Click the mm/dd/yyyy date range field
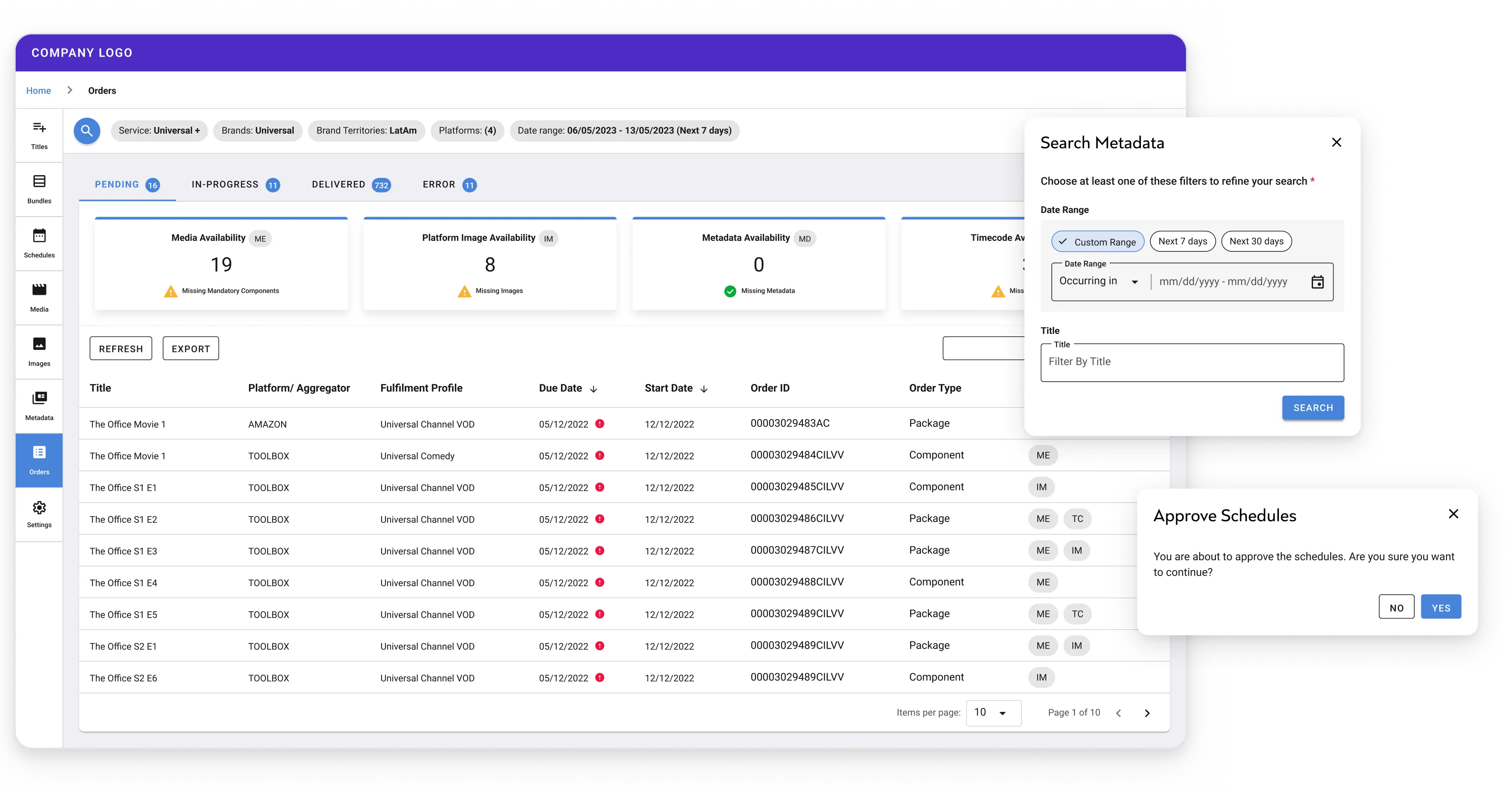 [x=1223, y=282]
